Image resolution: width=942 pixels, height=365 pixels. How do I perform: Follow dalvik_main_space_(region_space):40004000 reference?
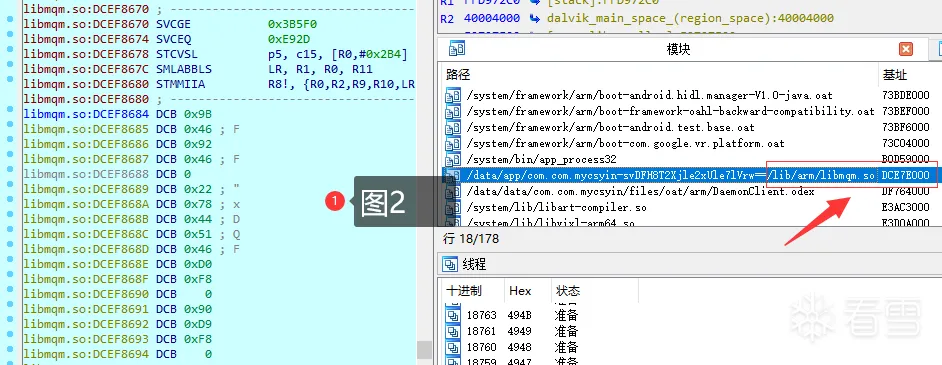[690, 19]
